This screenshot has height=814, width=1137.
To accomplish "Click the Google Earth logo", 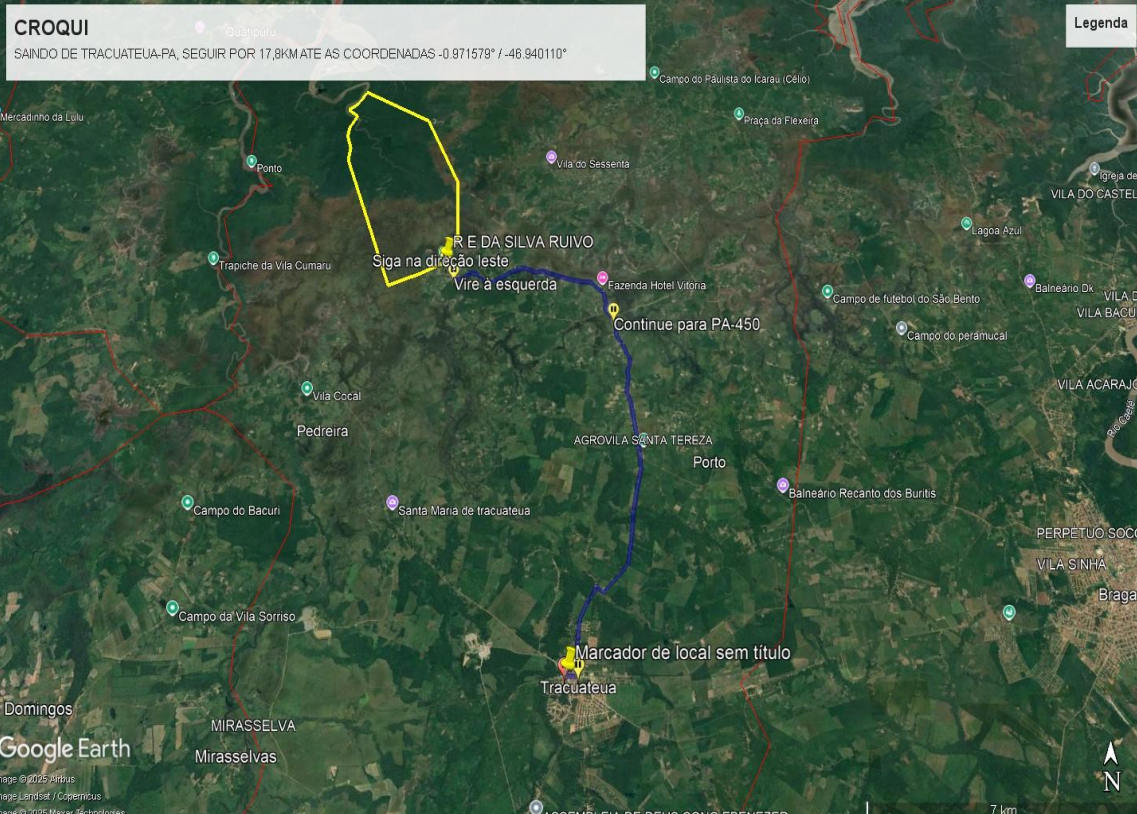I will pos(65,749).
